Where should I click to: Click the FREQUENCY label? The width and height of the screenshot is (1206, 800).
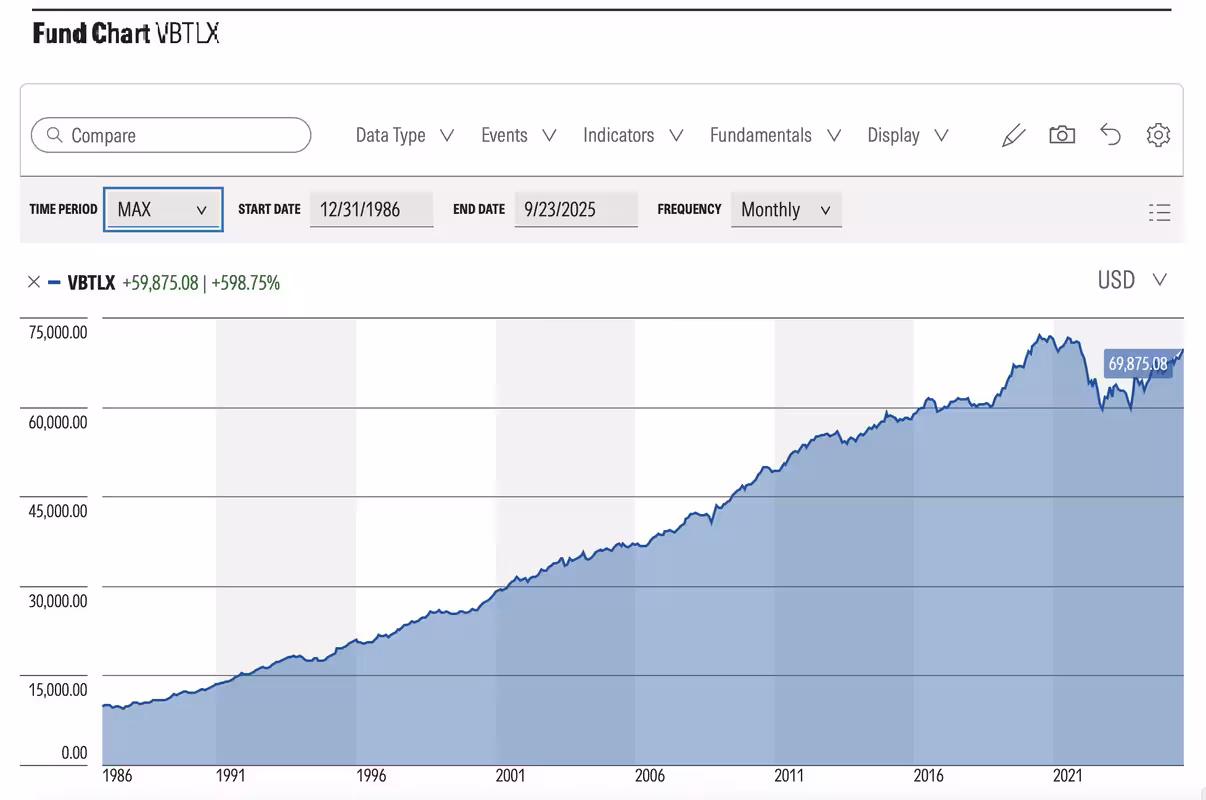[689, 209]
